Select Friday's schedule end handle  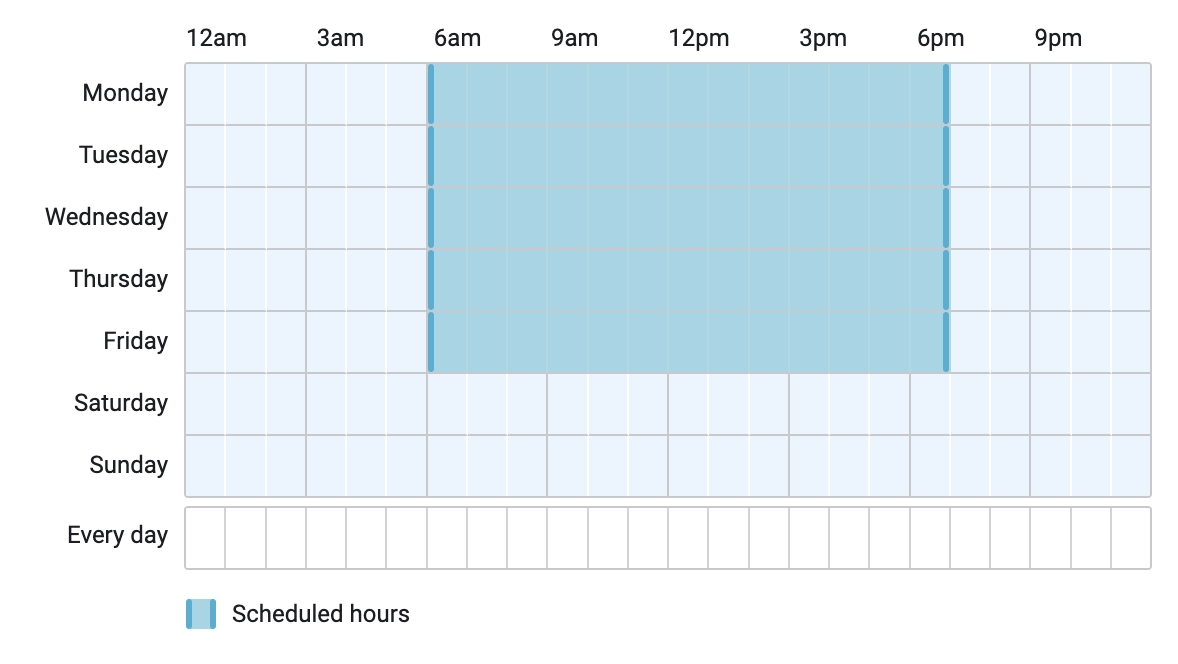[946, 342]
